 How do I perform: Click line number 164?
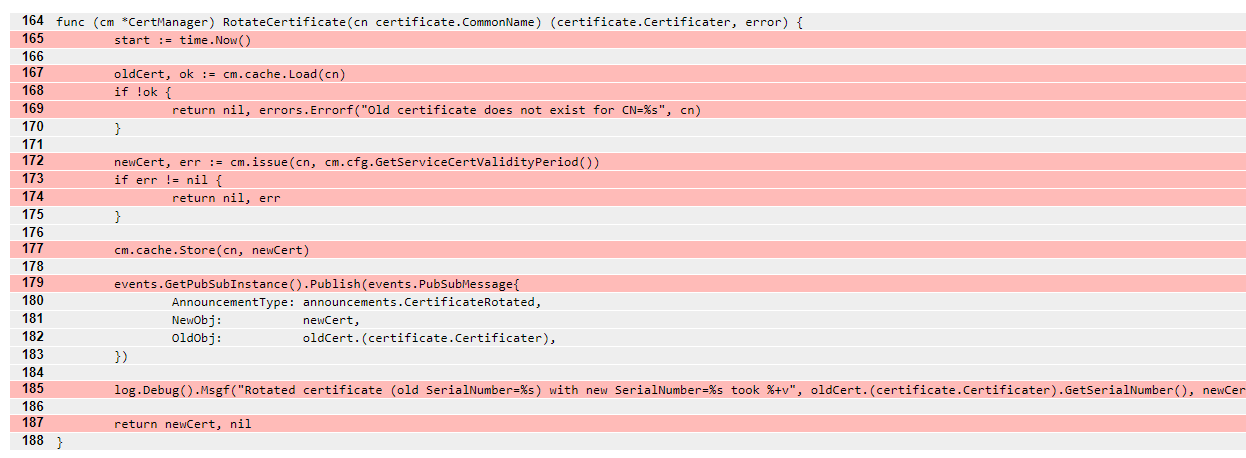tap(32, 22)
